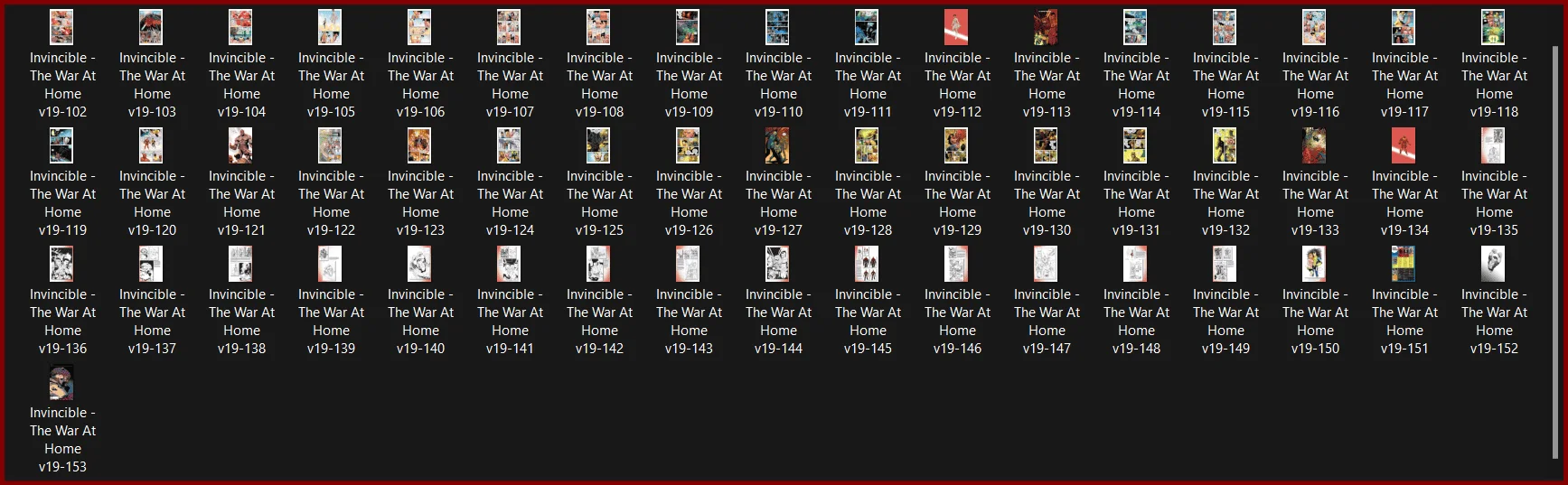Click filename label ending v19-152

[x=1494, y=322]
